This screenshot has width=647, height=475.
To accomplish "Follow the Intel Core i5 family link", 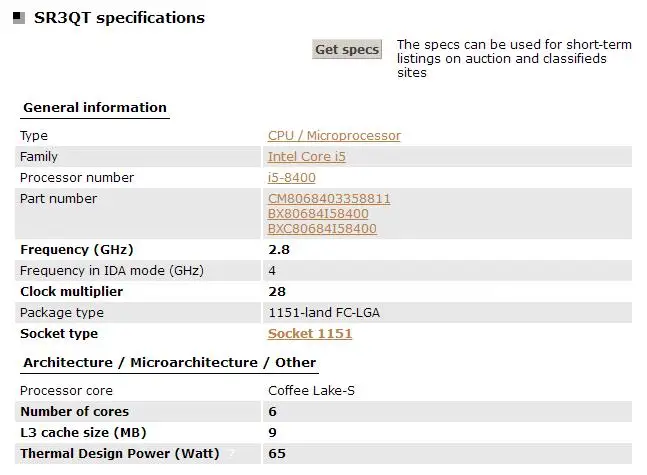I will [x=307, y=157].
